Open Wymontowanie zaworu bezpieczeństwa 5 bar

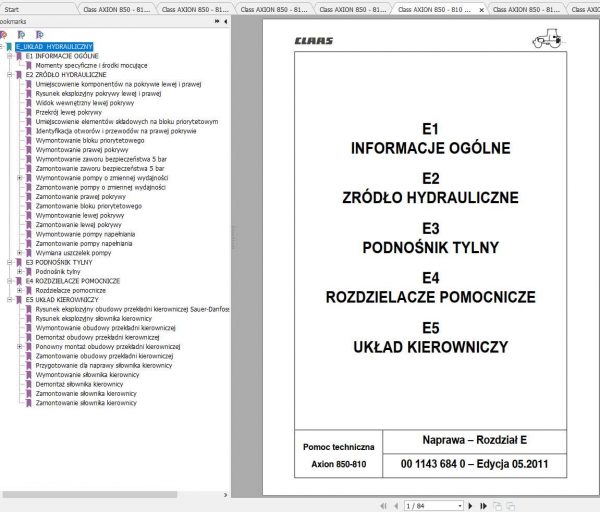point(101,159)
